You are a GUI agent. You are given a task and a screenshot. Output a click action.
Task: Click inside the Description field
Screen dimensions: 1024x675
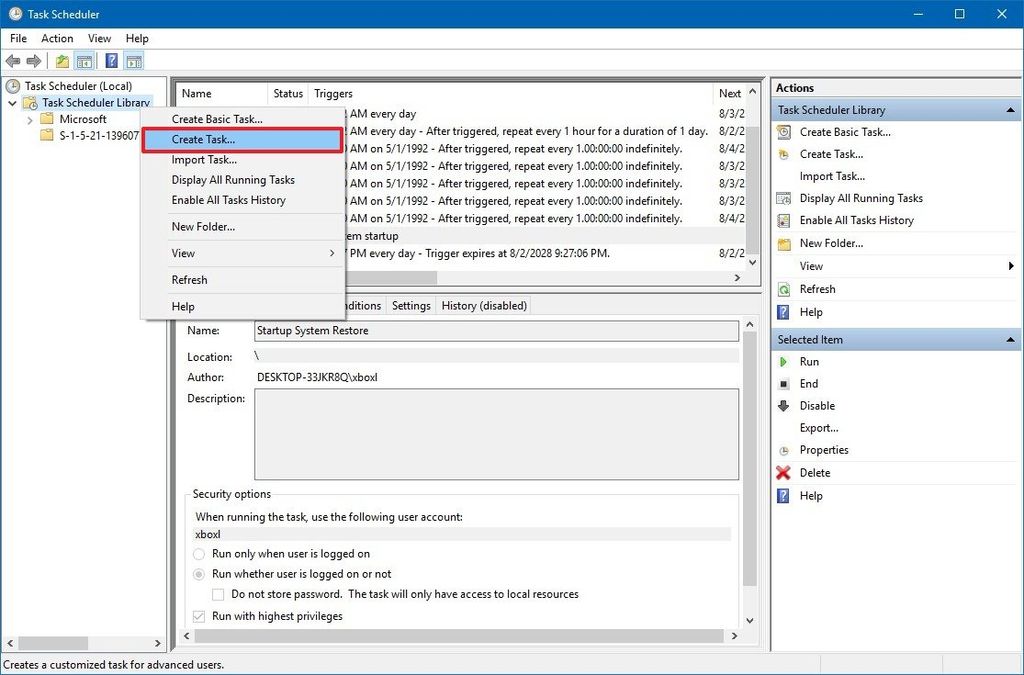(x=497, y=434)
